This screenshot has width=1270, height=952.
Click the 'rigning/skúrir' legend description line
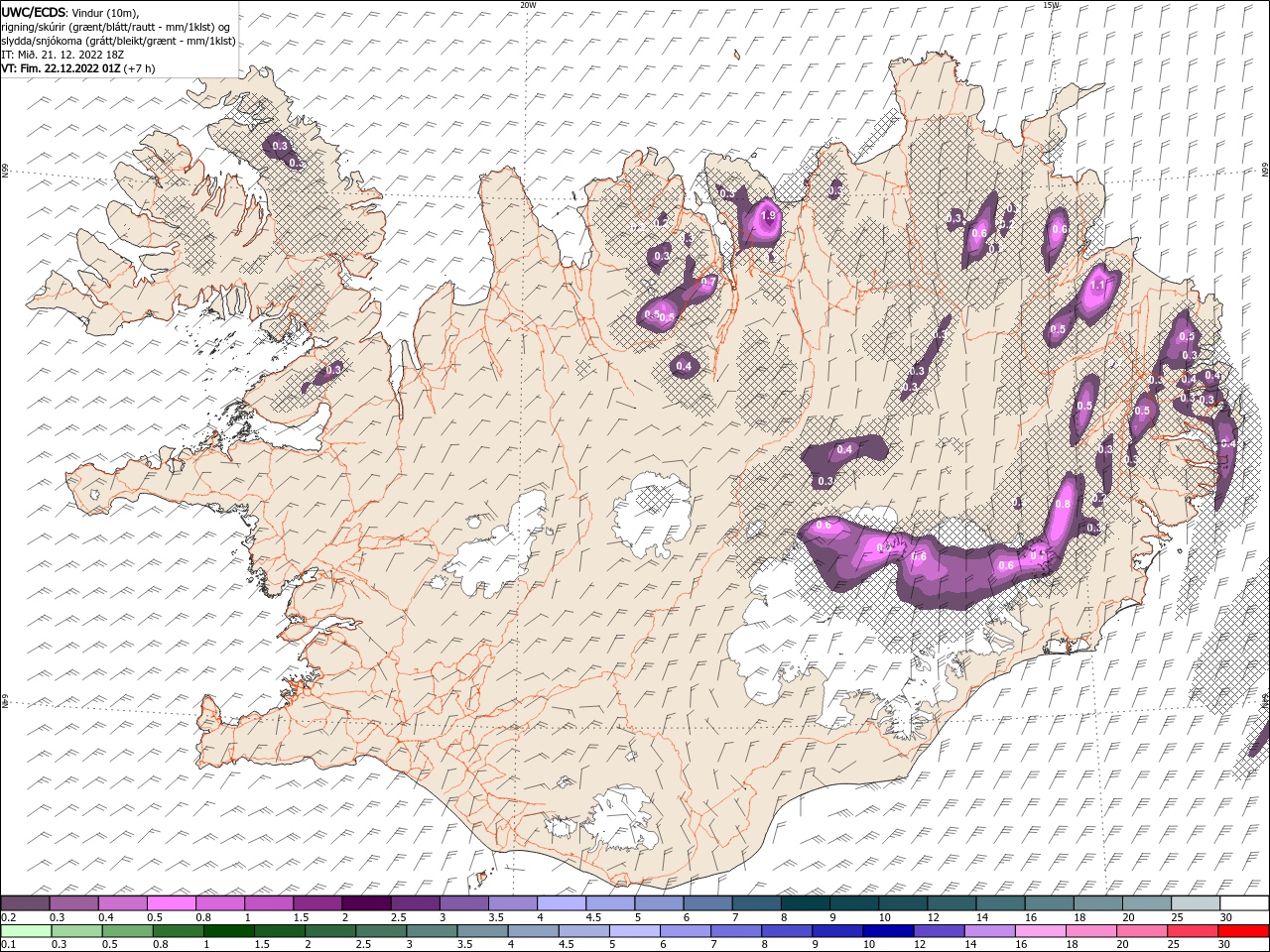pos(115,27)
